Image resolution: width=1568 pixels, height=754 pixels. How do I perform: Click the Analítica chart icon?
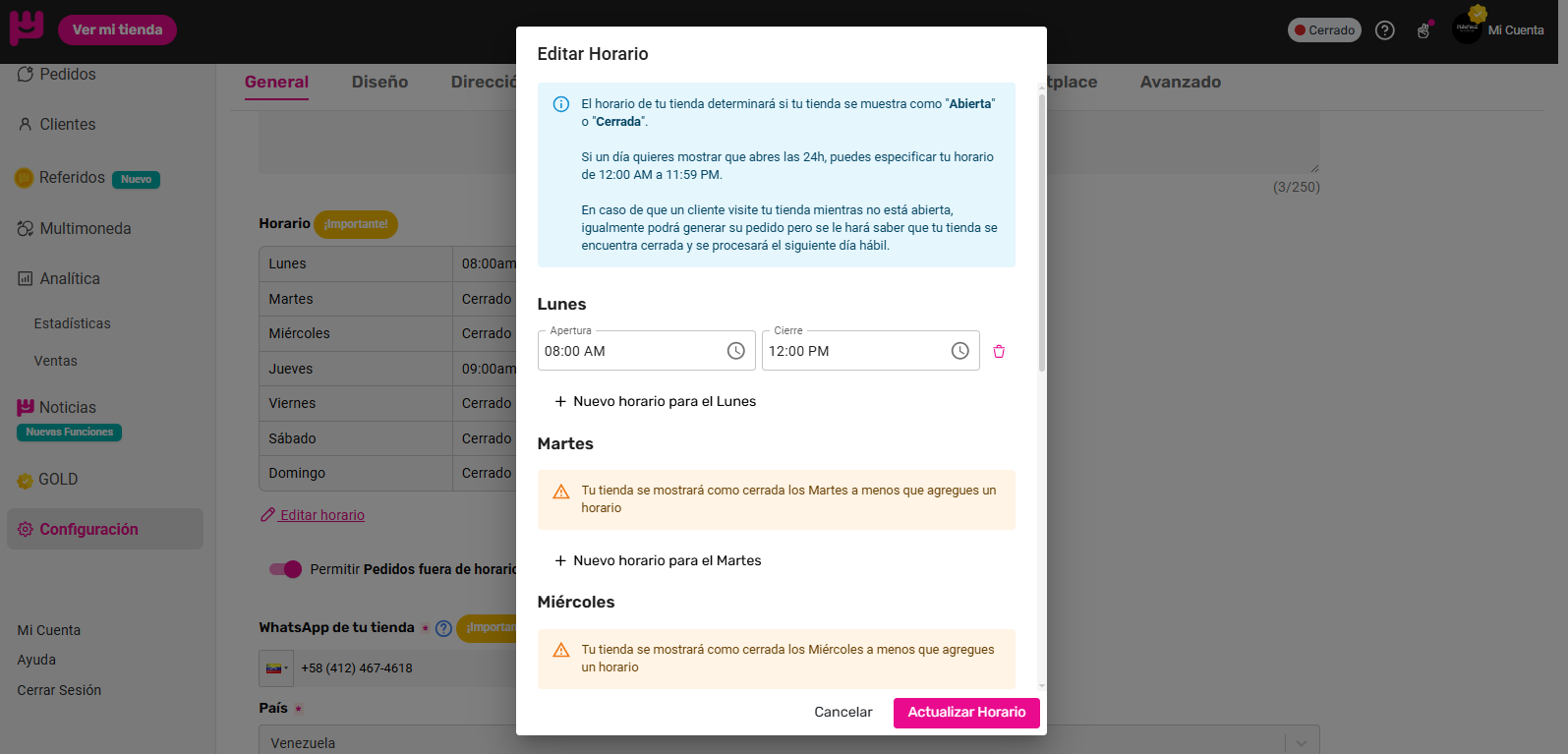coord(26,278)
